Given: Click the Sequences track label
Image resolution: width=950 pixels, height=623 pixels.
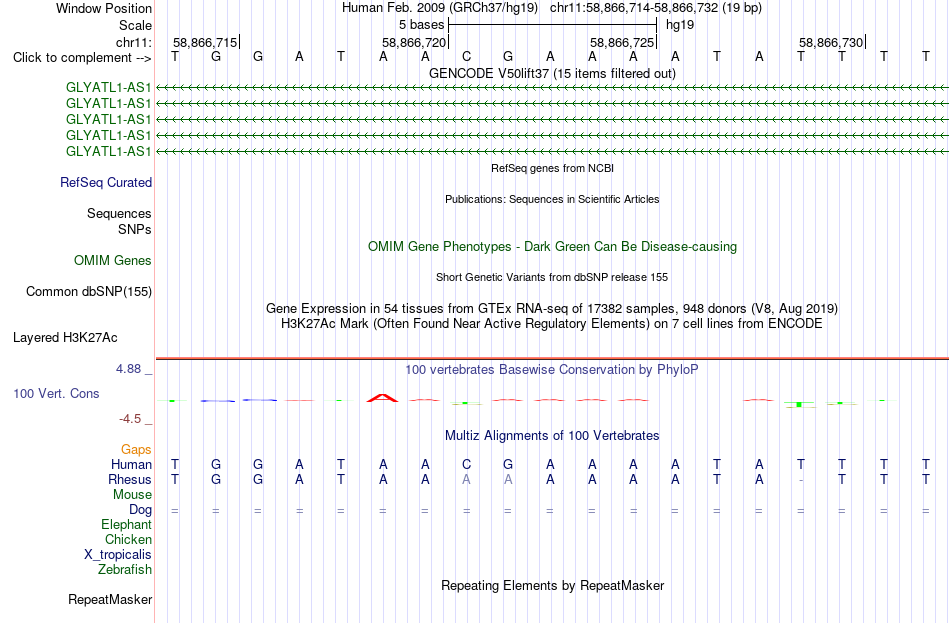Looking at the screenshot, I should (x=119, y=213).
